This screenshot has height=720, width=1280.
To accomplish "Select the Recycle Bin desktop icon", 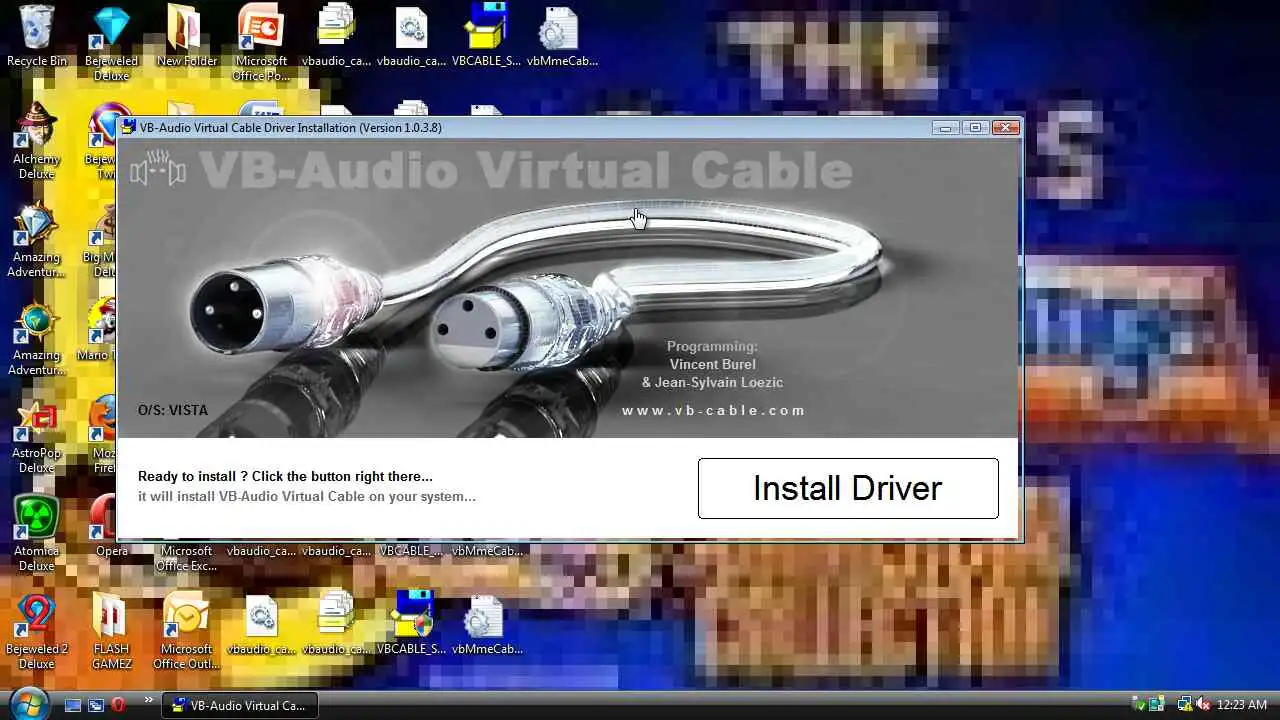I will 37,36.
